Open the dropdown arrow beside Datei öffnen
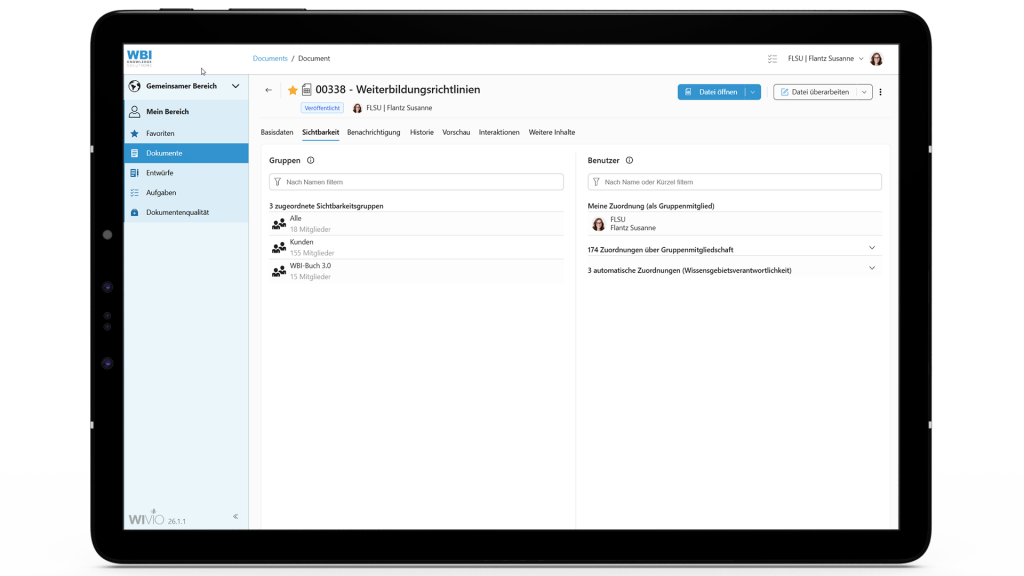 [x=753, y=92]
